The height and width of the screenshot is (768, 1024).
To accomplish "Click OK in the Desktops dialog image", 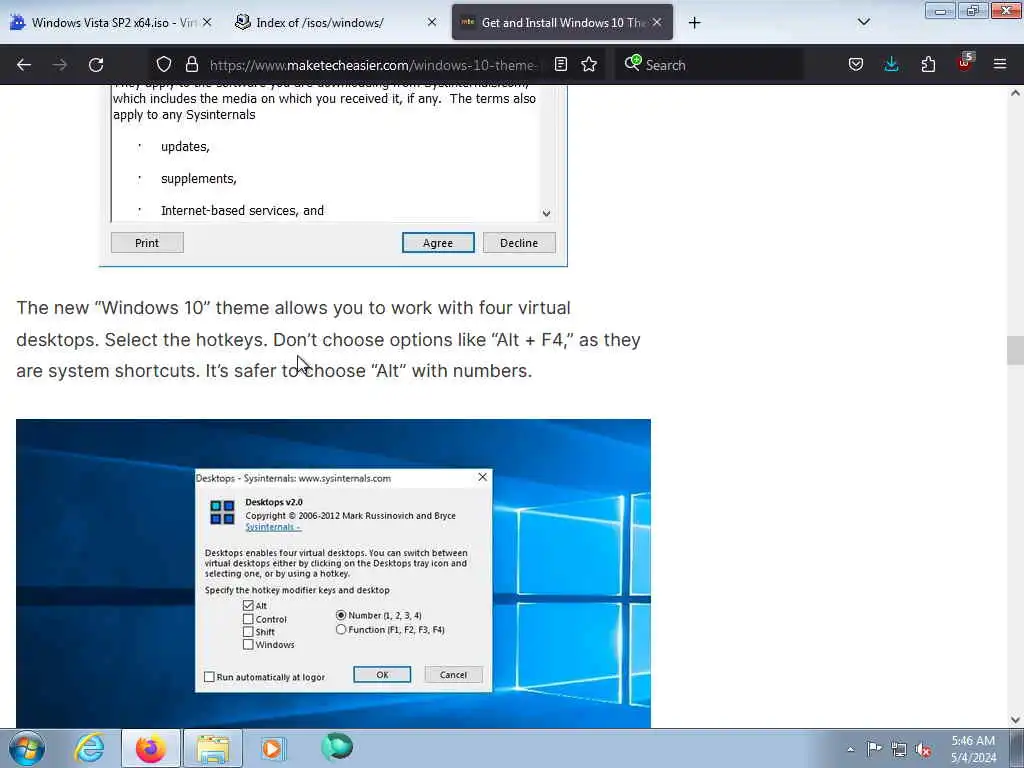I will (x=382, y=675).
